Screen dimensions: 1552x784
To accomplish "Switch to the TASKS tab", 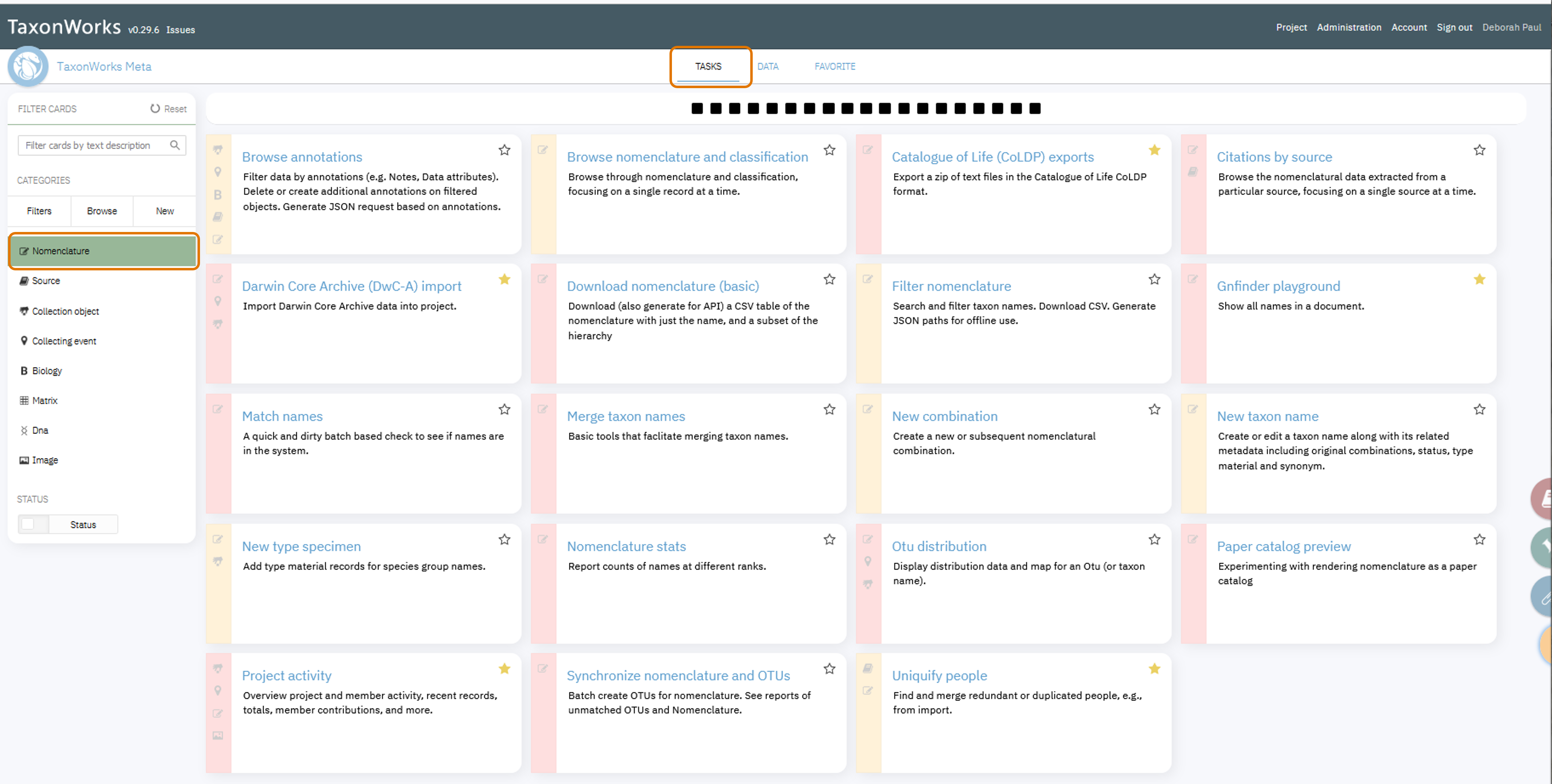I will [x=708, y=66].
